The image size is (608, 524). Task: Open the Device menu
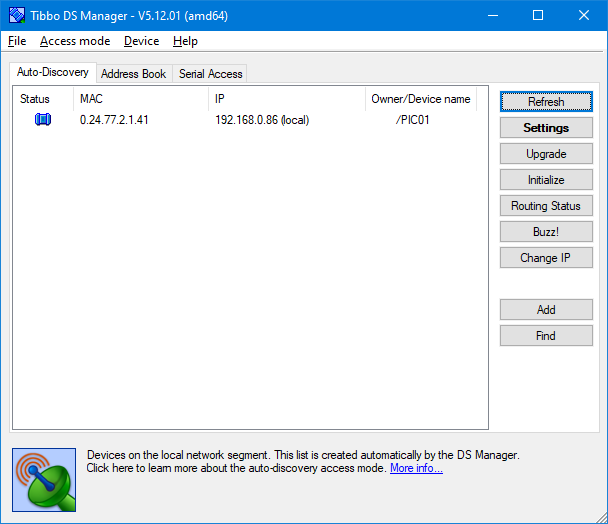coord(142,41)
